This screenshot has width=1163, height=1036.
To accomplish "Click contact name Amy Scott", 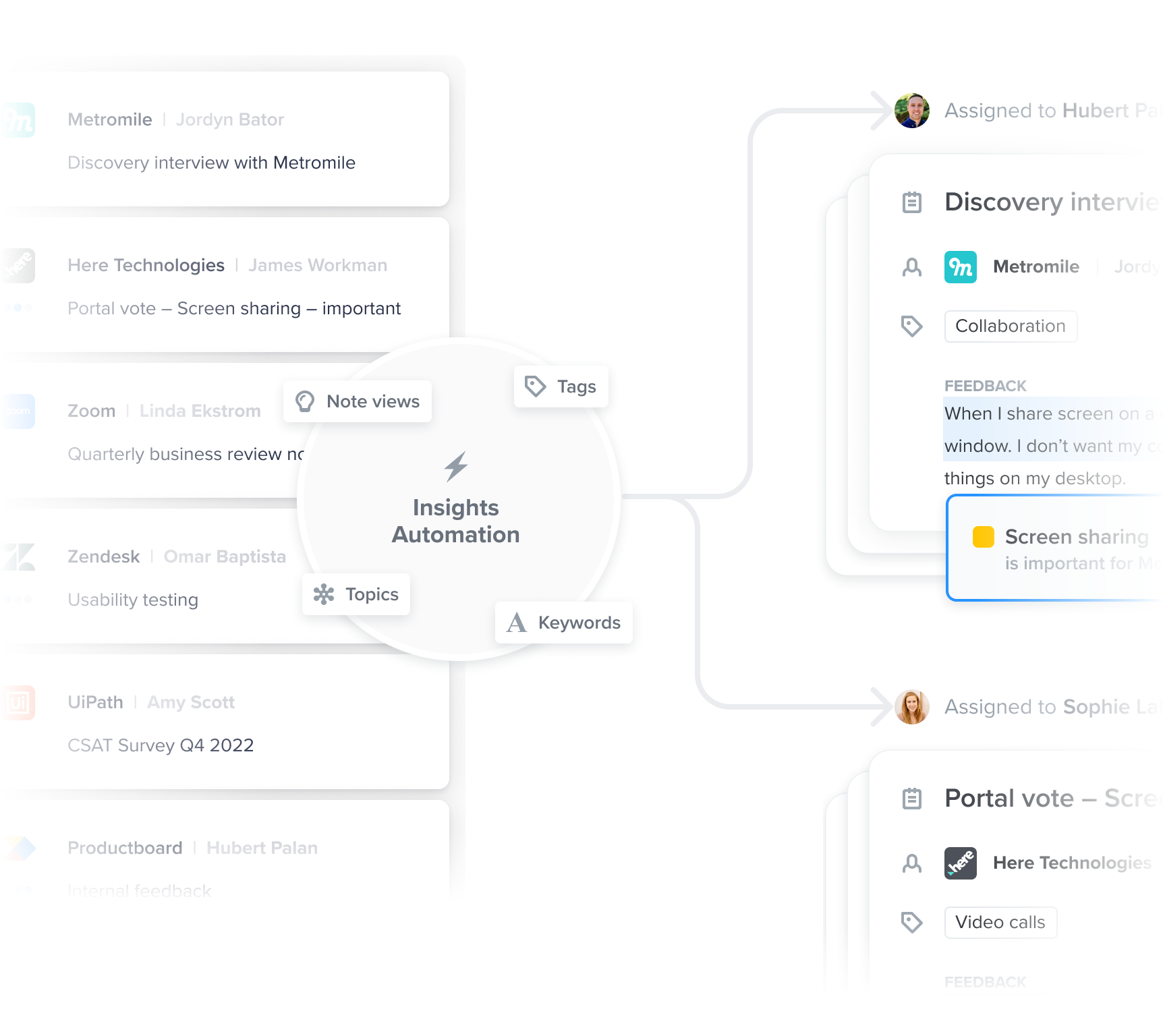I will [191, 702].
